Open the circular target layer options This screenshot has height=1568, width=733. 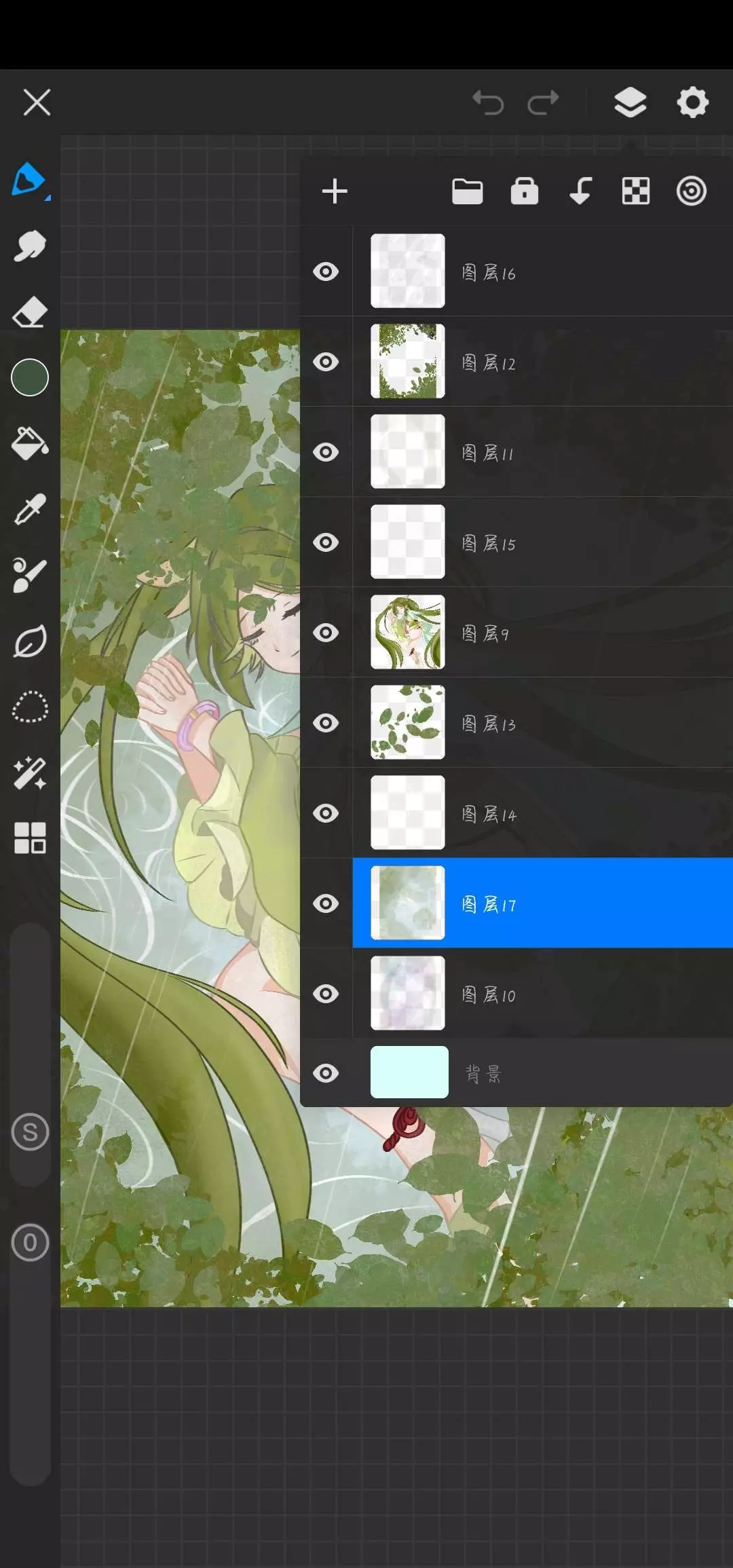pos(692,191)
